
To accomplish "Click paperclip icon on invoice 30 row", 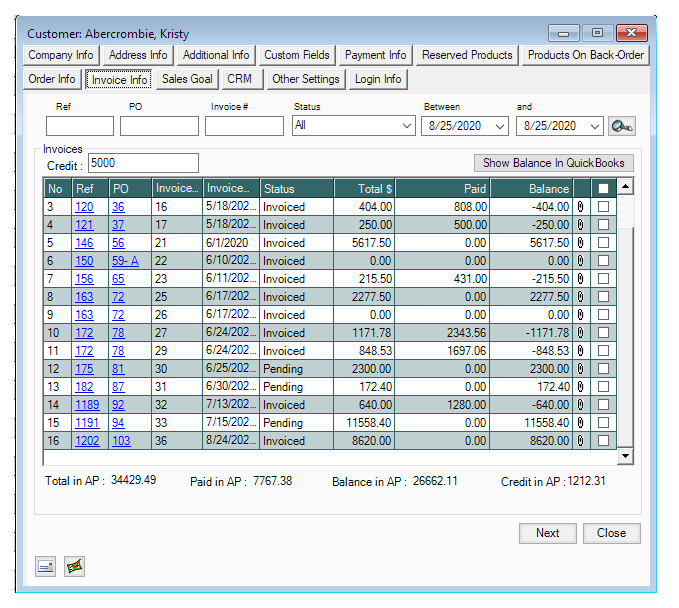I will (x=580, y=369).
